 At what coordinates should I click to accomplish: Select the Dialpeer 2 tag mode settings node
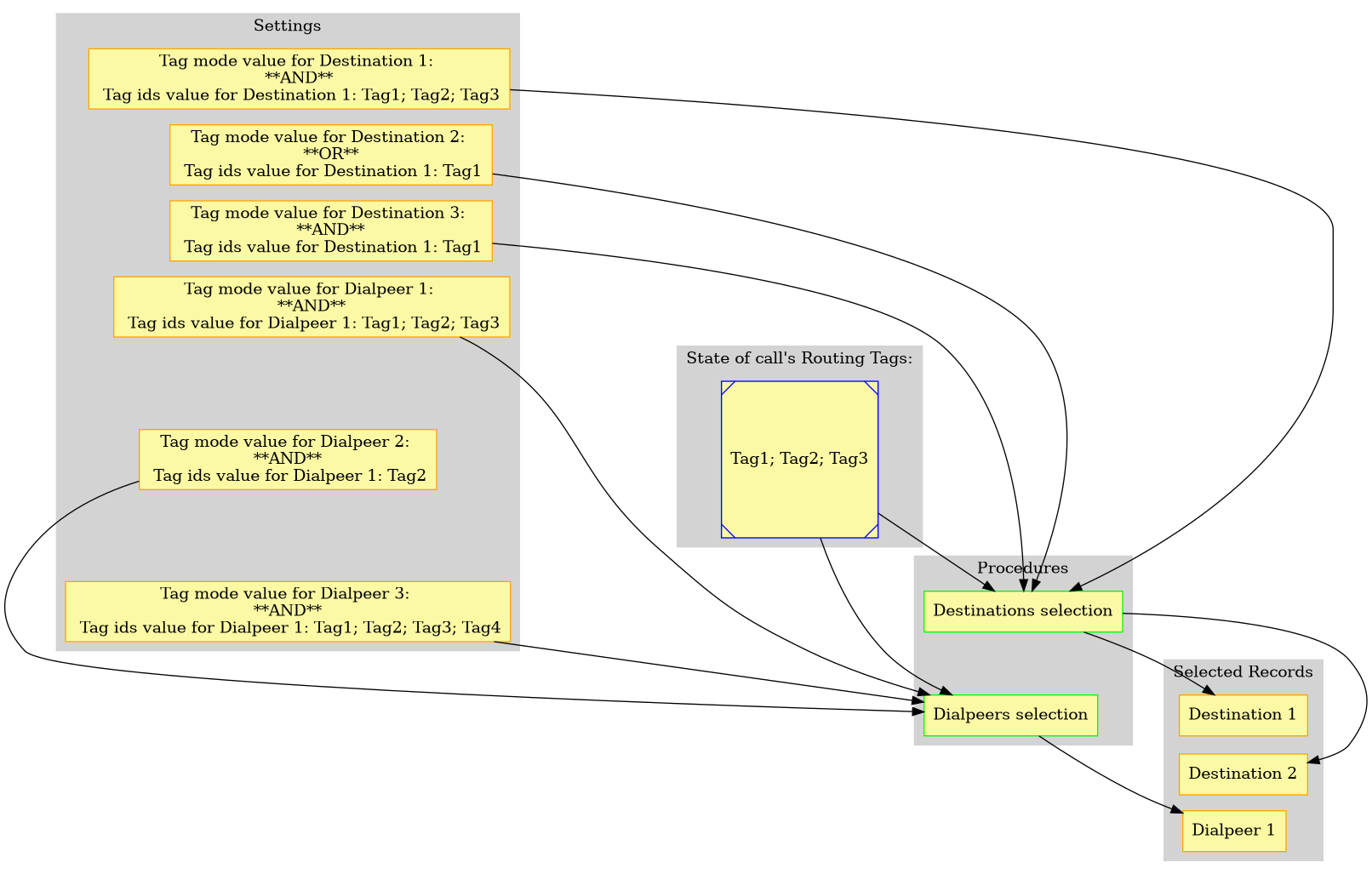pyautogui.click(x=288, y=459)
